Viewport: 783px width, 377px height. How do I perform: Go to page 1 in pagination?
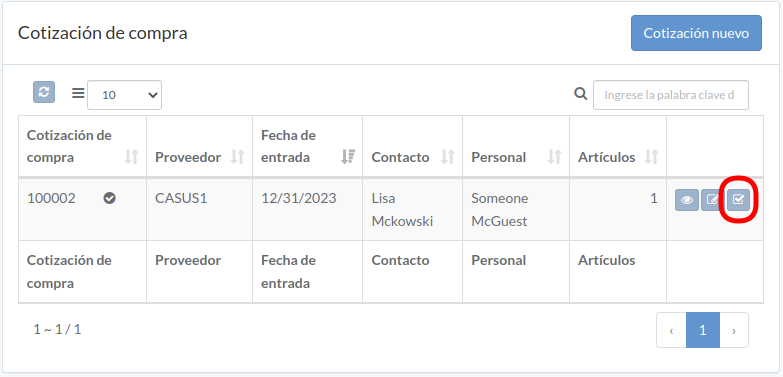(703, 330)
